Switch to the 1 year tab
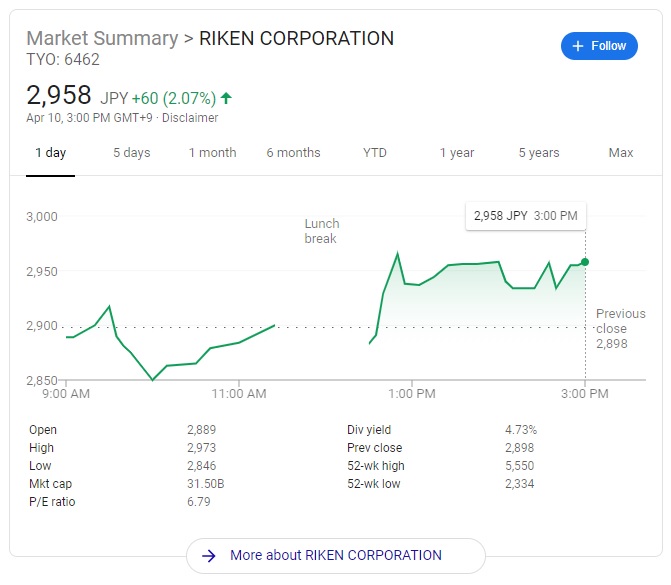This screenshot has width=671, height=585. (456, 153)
